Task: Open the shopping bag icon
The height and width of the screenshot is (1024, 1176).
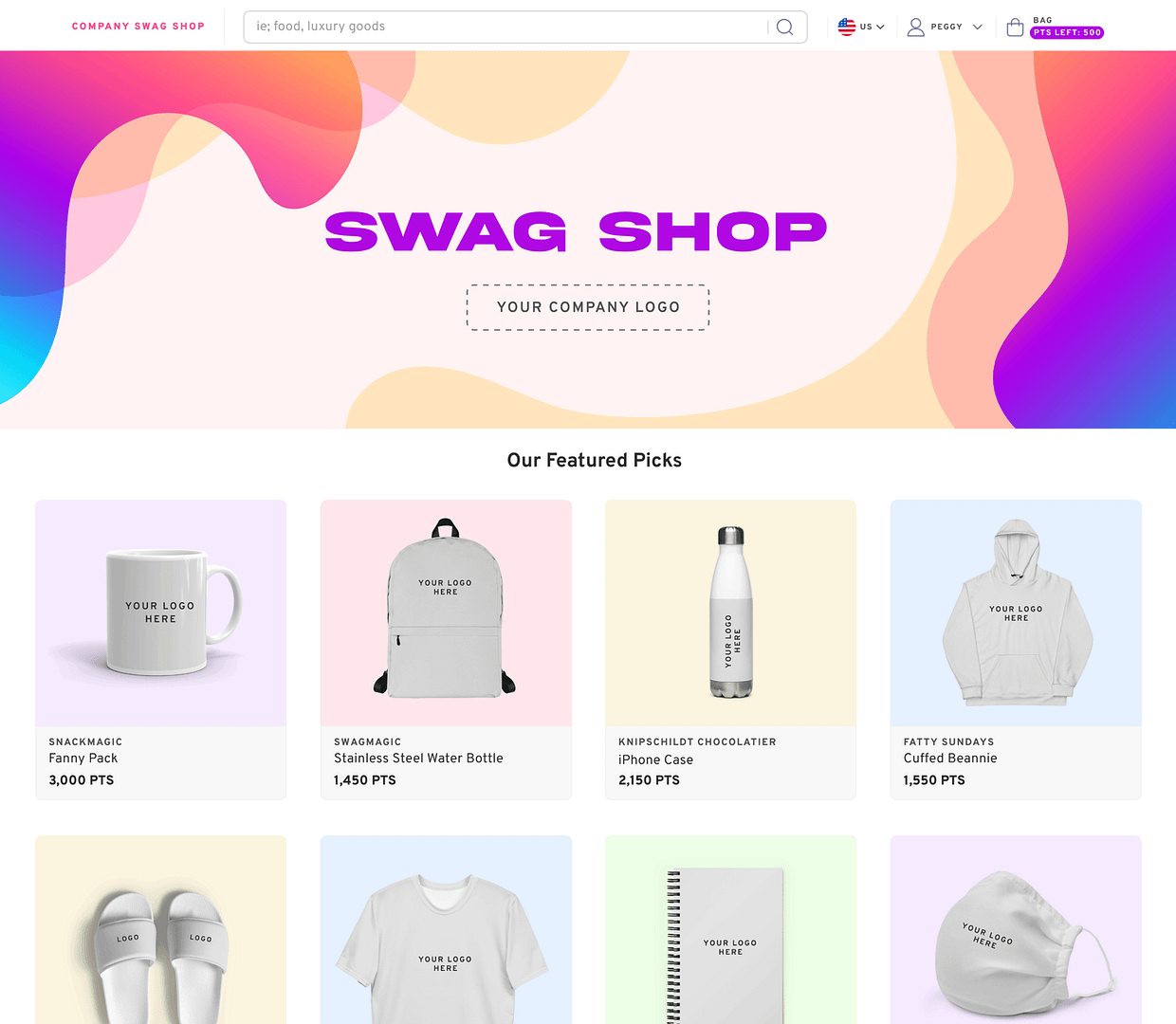Action: 1015,27
